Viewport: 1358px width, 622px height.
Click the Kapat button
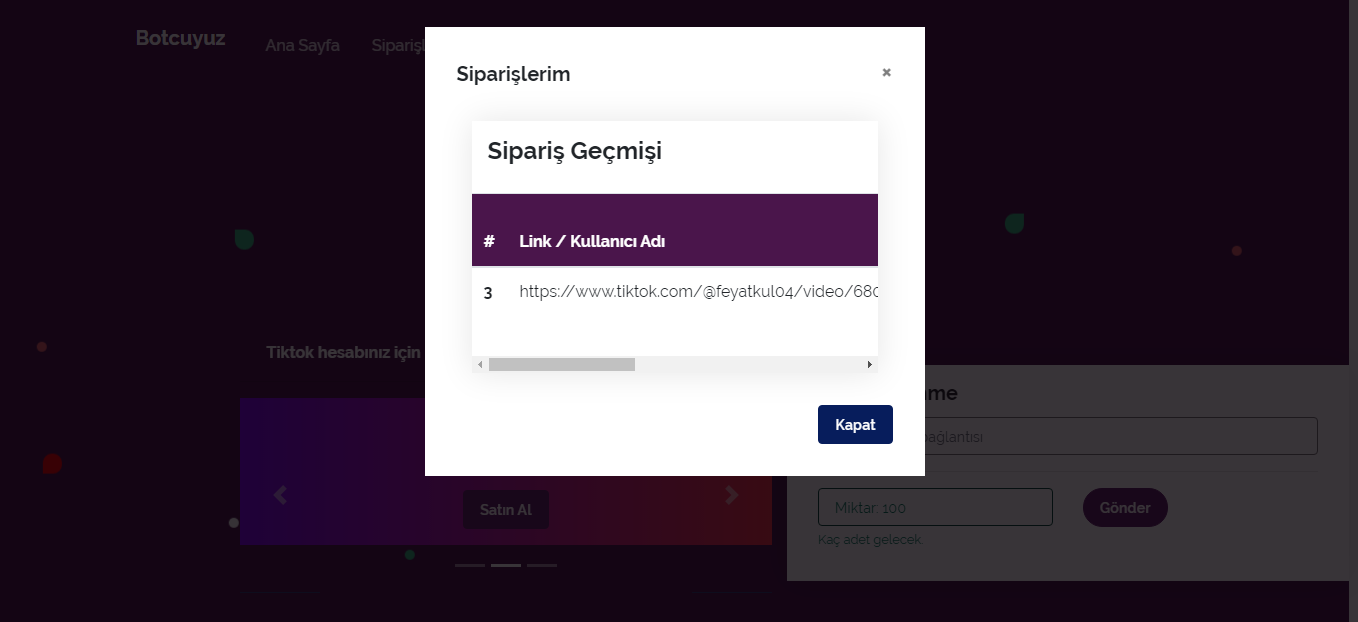pyautogui.click(x=855, y=424)
